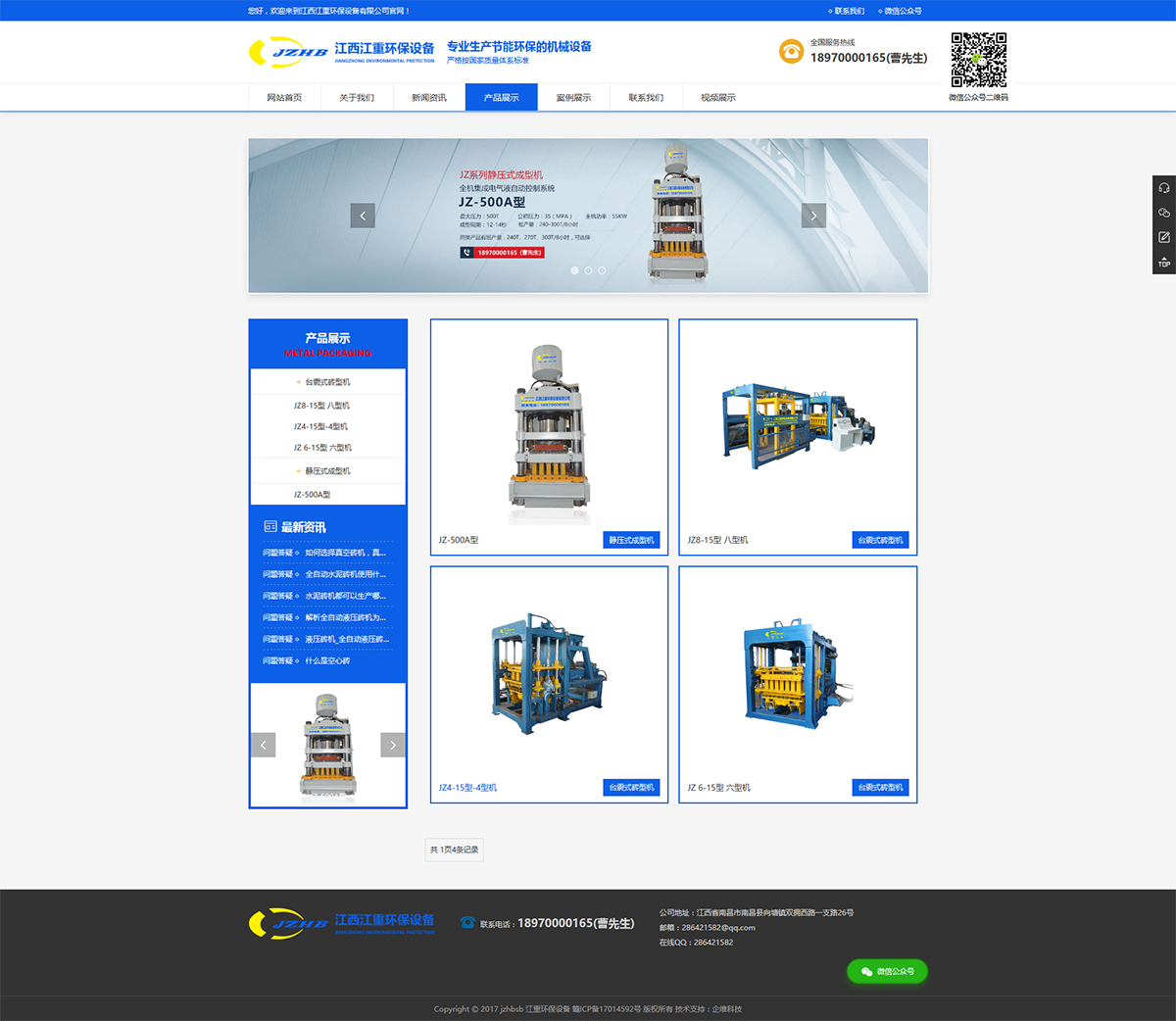Select the second banner slide indicator dot
1176x1021 pixels.
pyautogui.click(x=588, y=270)
